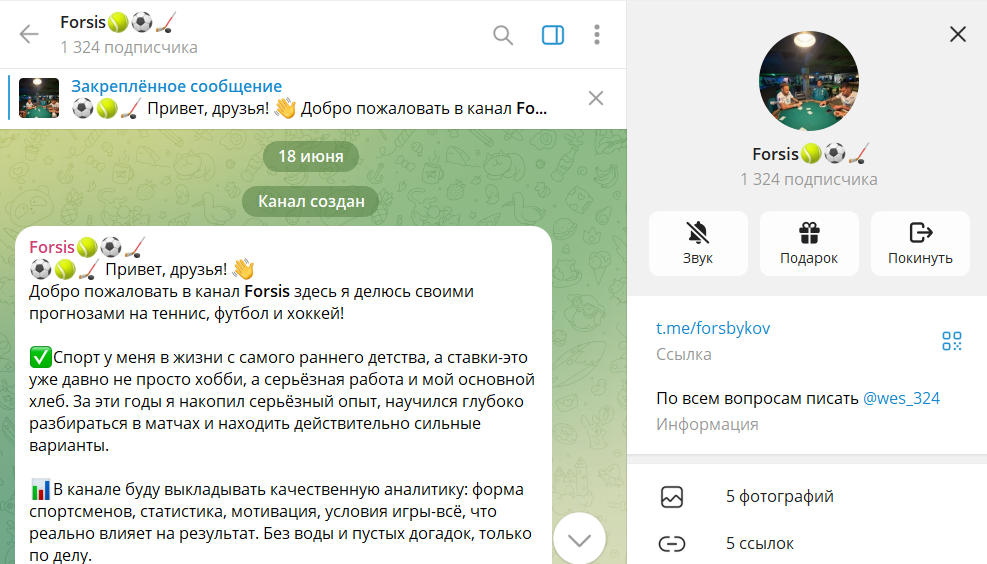Toggle the channel info side panel
The height and width of the screenshot is (564, 987).
click(x=553, y=35)
